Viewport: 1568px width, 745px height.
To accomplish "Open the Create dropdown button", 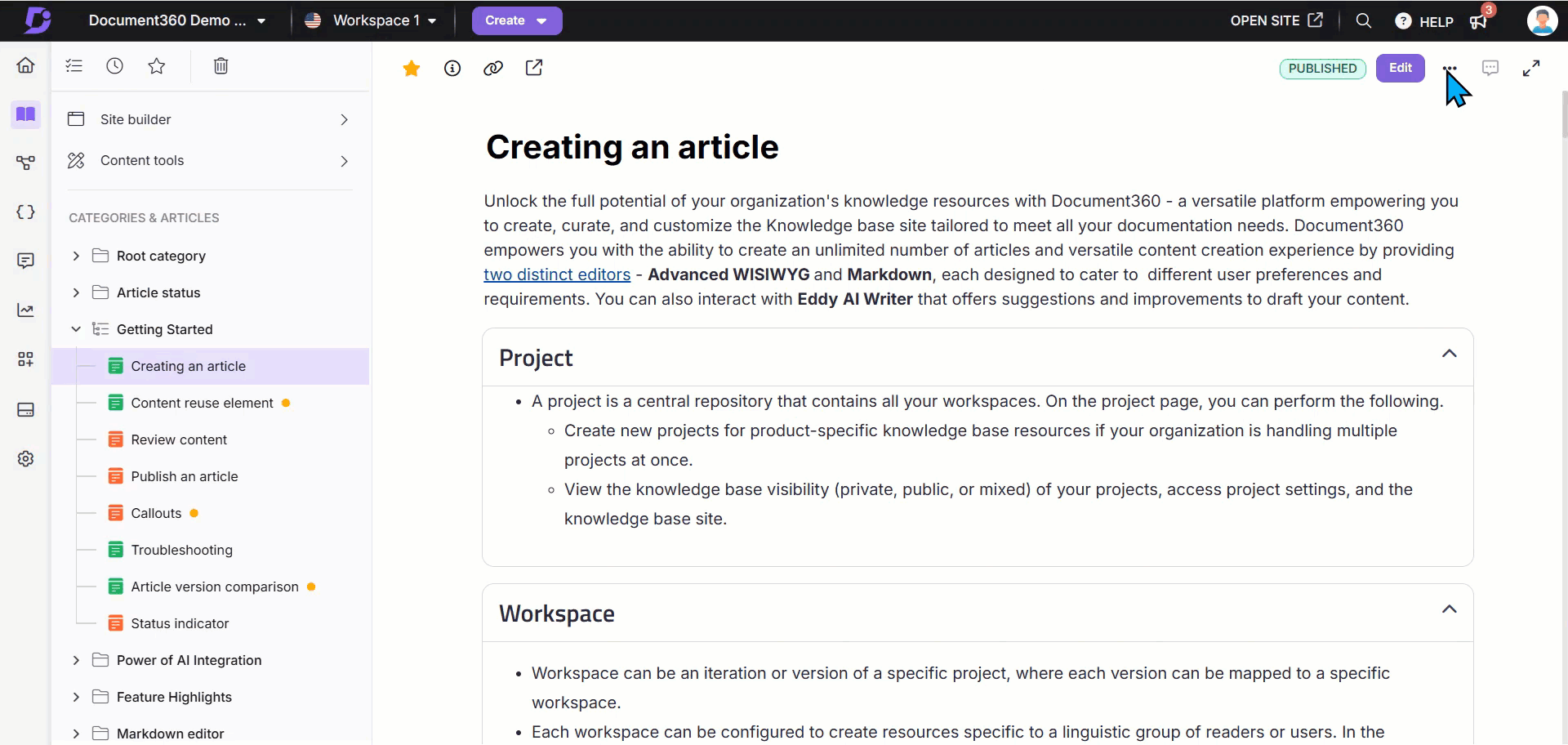I will tap(517, 20).
